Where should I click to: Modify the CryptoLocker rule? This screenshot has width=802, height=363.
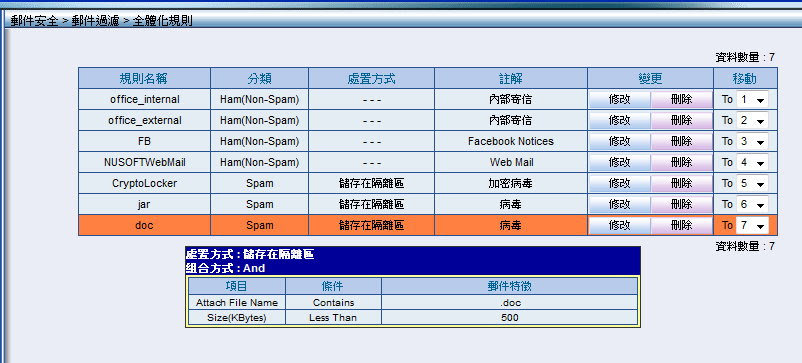tap(619, 183)
